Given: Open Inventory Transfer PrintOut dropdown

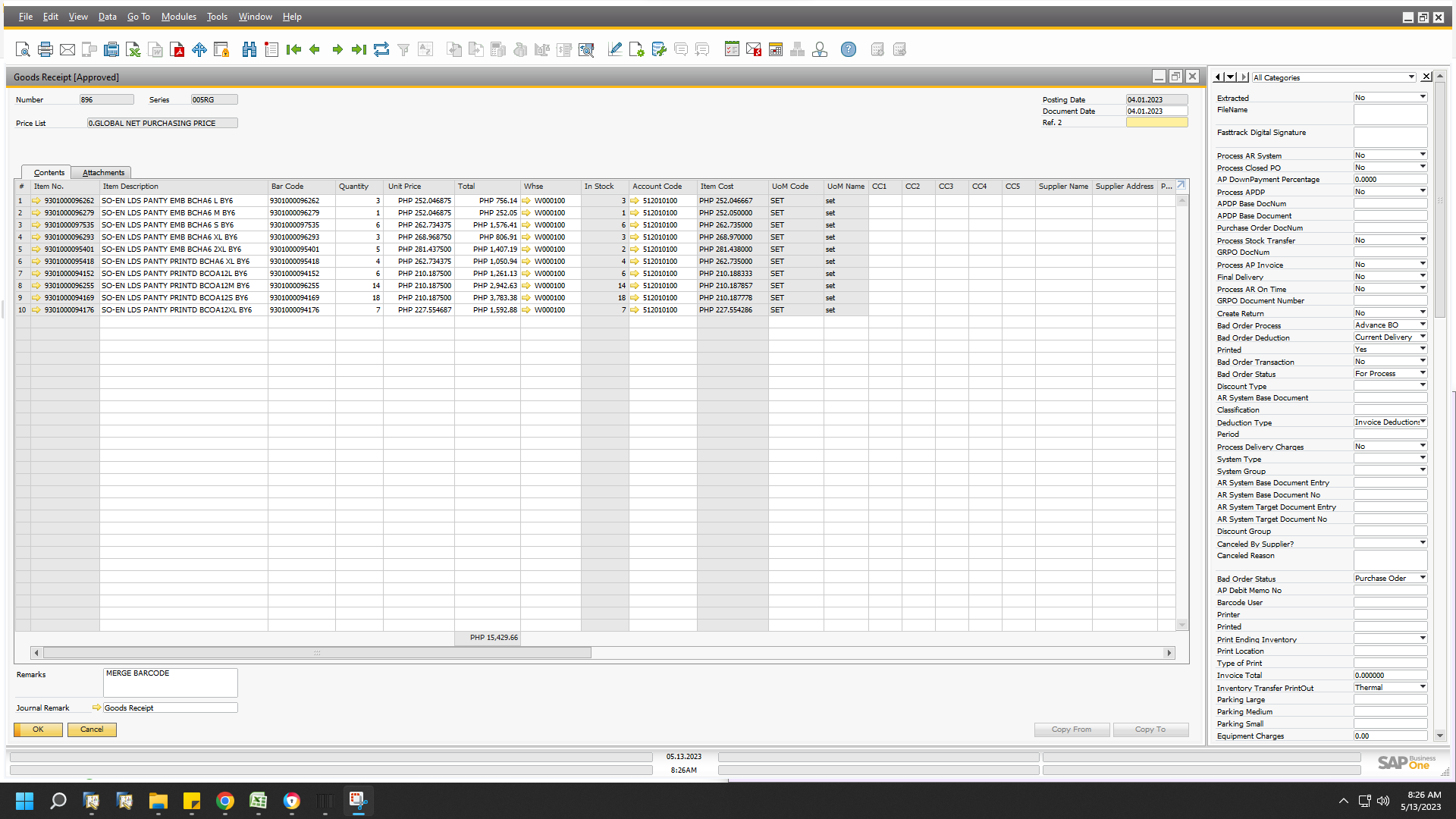Looking at the screenshot, I should 1423,687.
